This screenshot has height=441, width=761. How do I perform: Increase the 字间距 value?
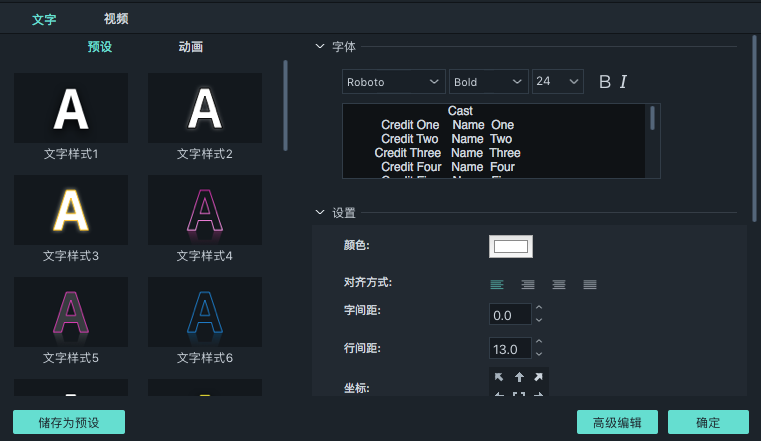(539, 308)
